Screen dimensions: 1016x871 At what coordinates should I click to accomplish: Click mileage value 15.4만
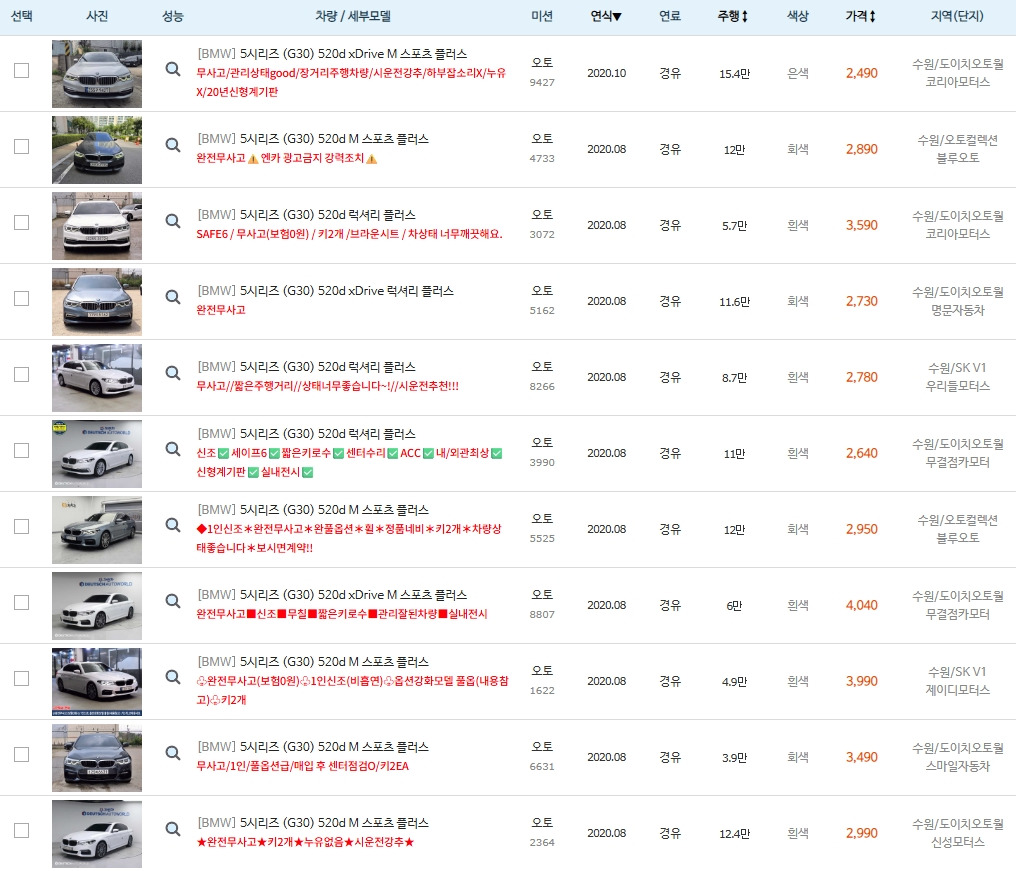click(734, 74)
